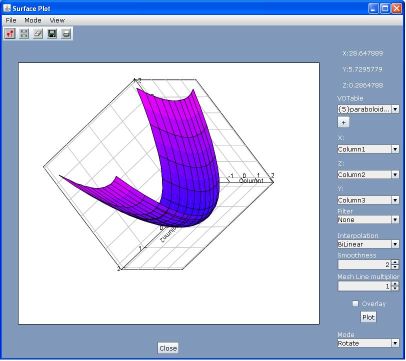
Task: Click the floppy disk save icon
Action: (52, 34)
